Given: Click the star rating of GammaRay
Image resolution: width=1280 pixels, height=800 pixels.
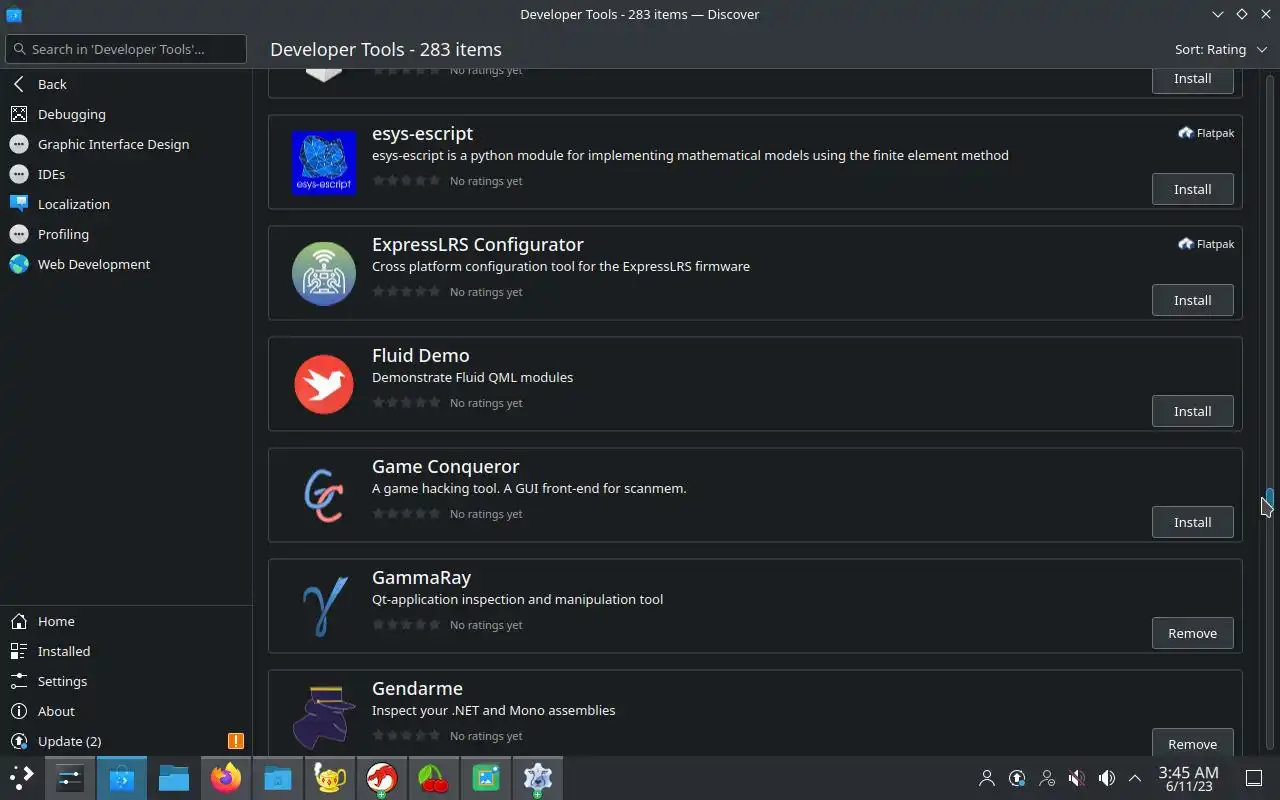Looking at the screenshot, I should 406,625.
